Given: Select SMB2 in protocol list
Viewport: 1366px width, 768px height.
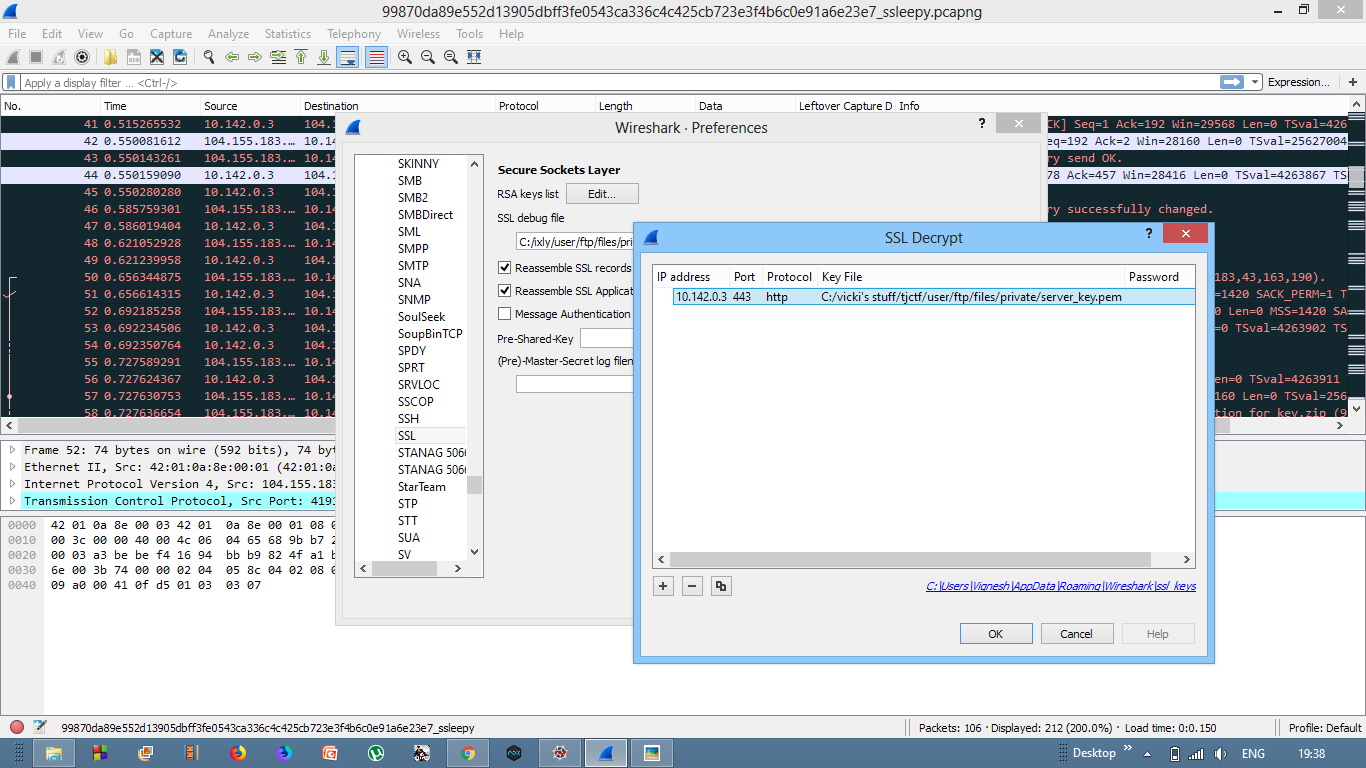Looking at the screenshot, I should pyautogui.click(x=413, y=197).
